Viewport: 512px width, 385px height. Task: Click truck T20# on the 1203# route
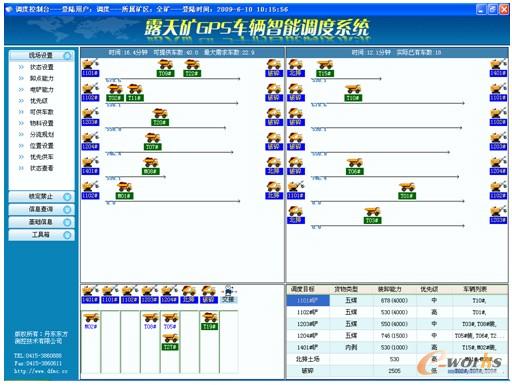point(160,117)
